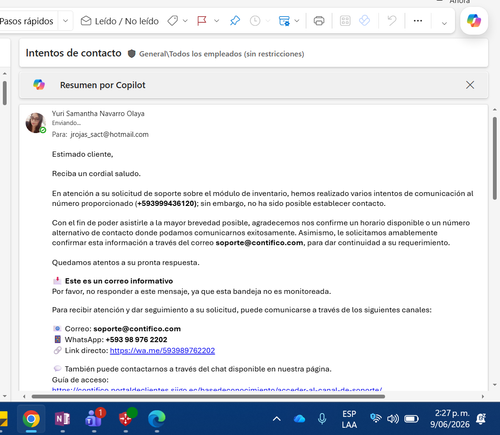Open the volume speaker tray icon

(393, 418)
